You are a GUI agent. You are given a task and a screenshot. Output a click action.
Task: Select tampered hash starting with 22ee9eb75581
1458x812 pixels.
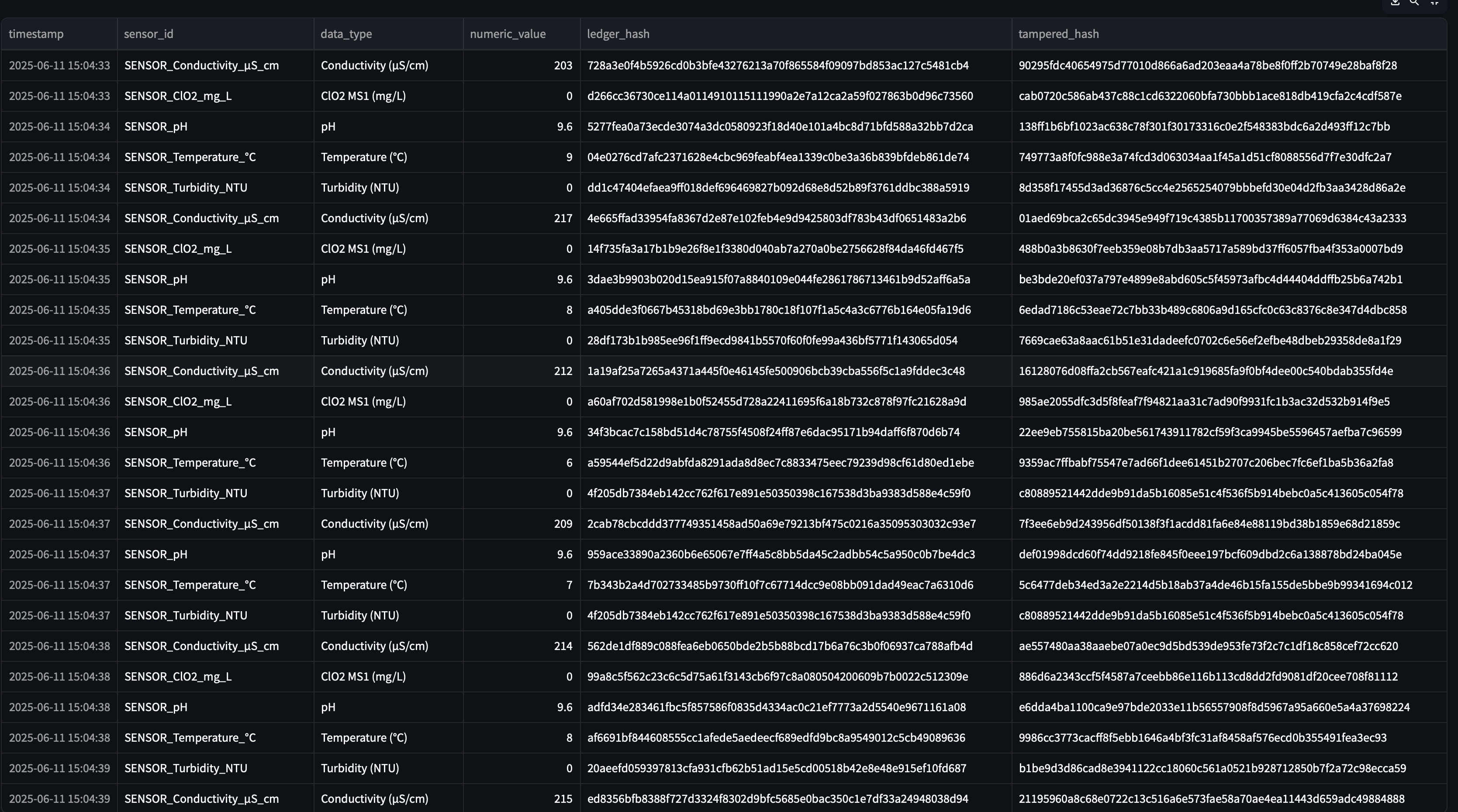pyautogui.click(x=1229, y=432)
